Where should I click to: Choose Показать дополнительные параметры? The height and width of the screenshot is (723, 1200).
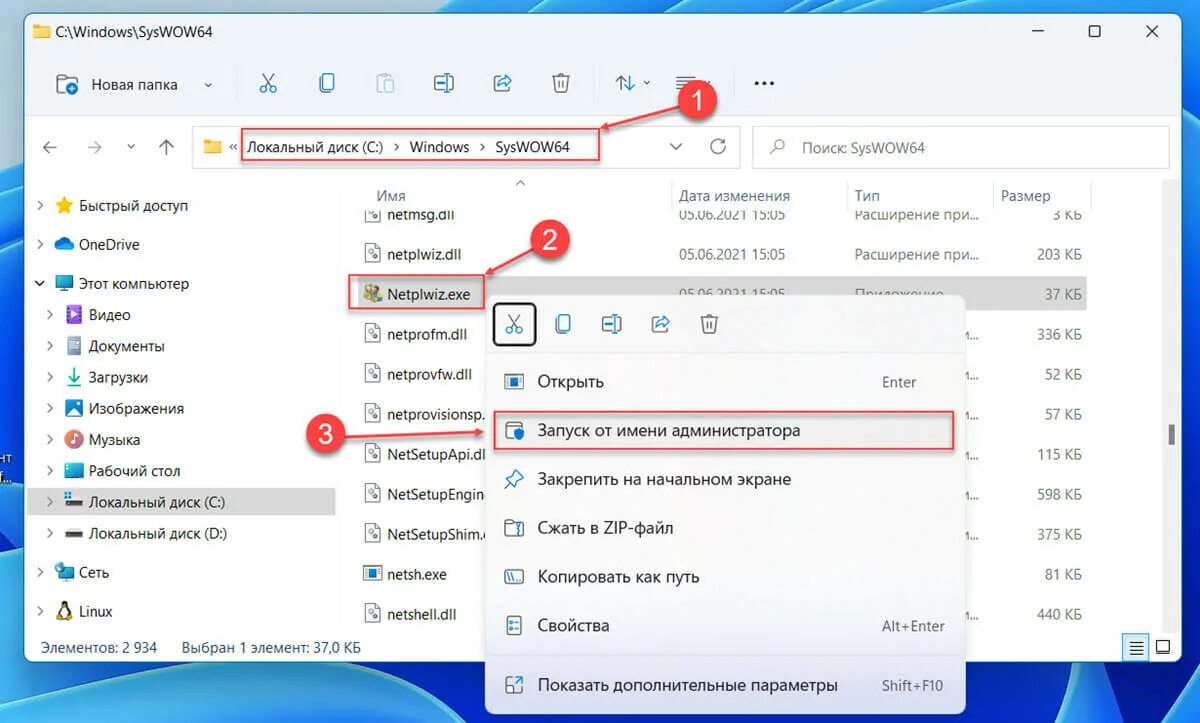[725, 686]
